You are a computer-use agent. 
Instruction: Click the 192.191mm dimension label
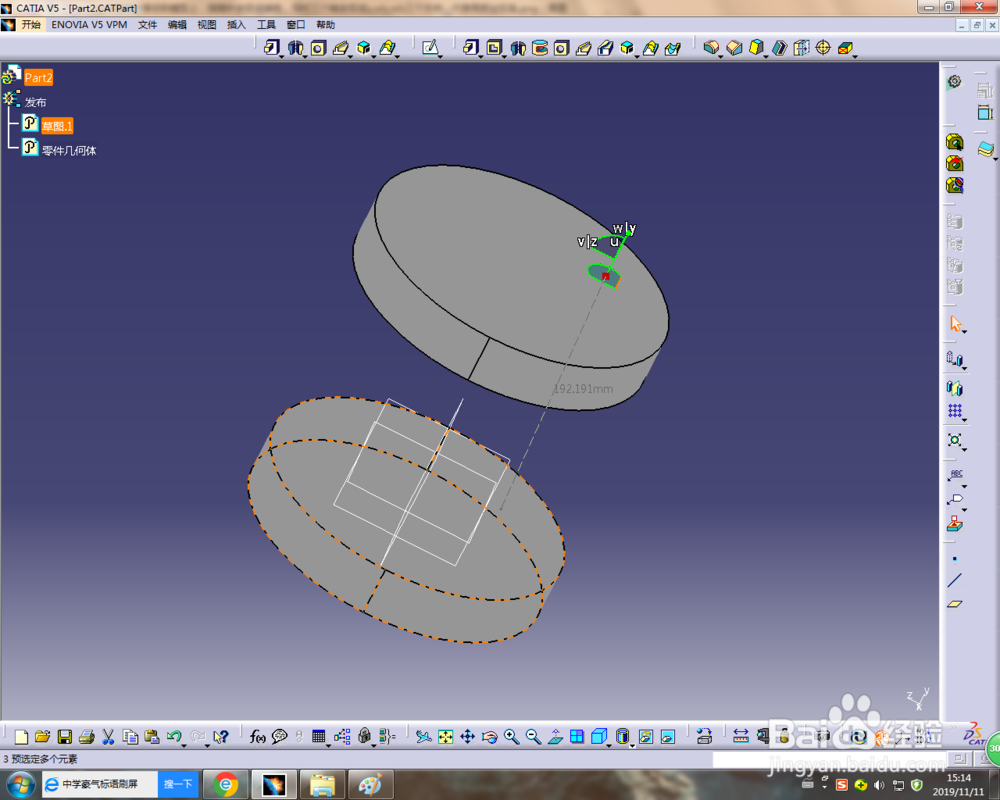pos(583,389)
